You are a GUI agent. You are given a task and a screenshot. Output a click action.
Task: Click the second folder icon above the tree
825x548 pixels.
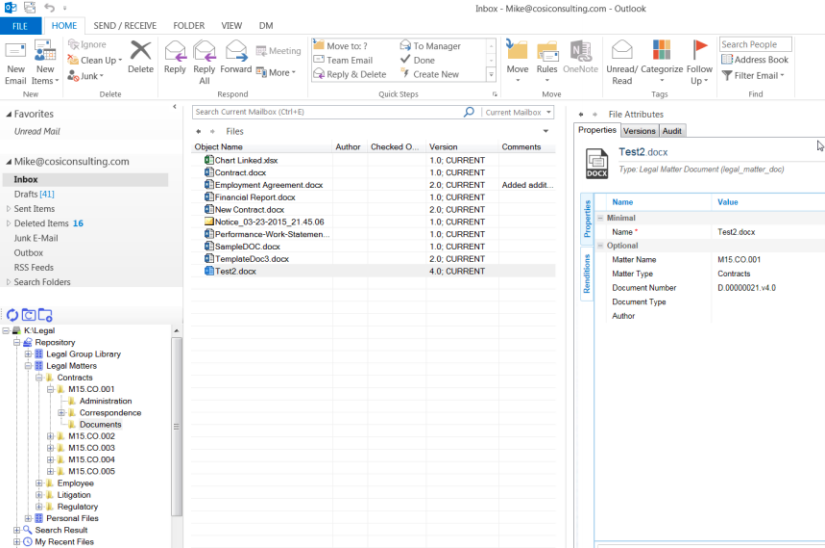(x=29, y=315)
